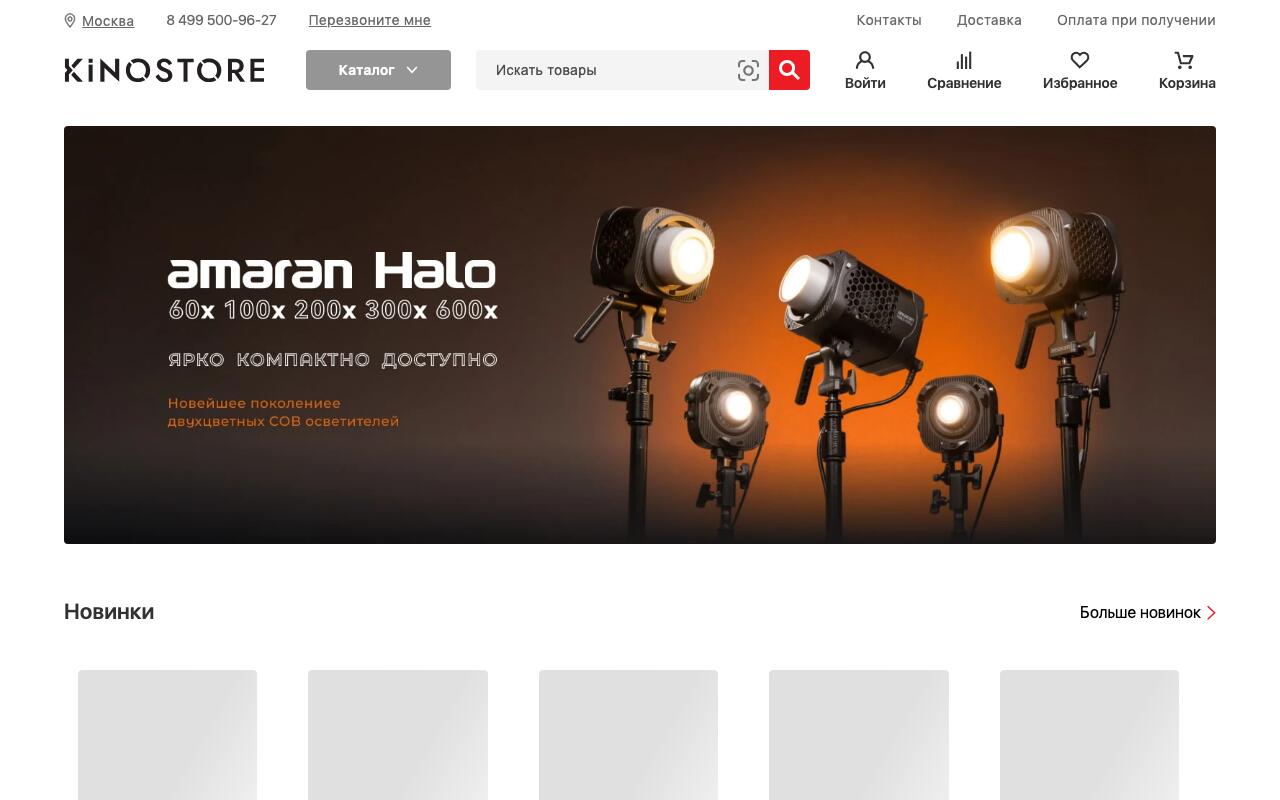This screenshot has height=800, width=1280.
Task: Open the Избранное heart icon
Action: (1080, 60)
